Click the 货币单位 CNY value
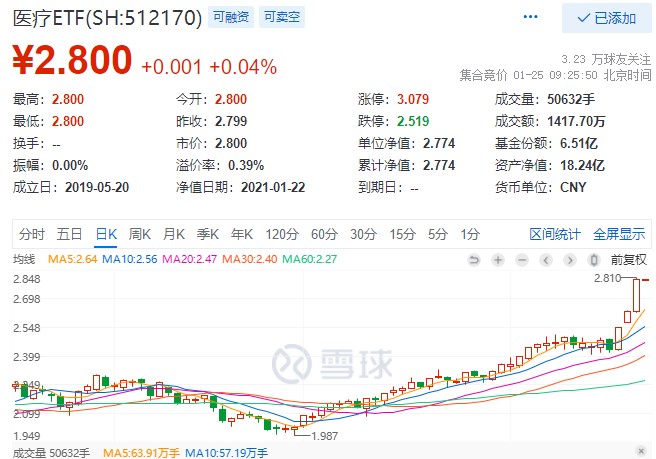This screenshot has width=656, height=459. tap(573, 187)
